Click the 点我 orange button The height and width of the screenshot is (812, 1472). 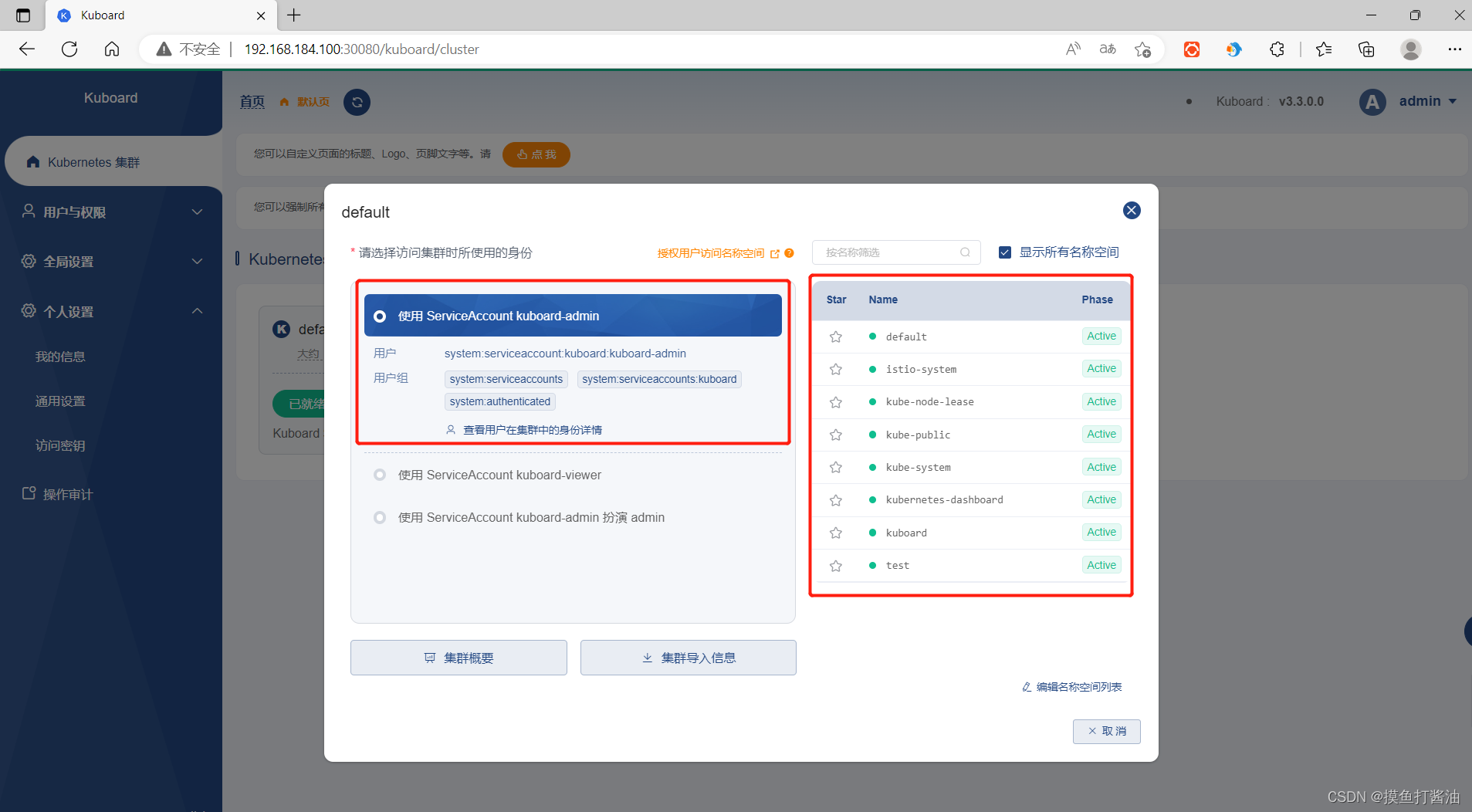(x=536, y=154)
